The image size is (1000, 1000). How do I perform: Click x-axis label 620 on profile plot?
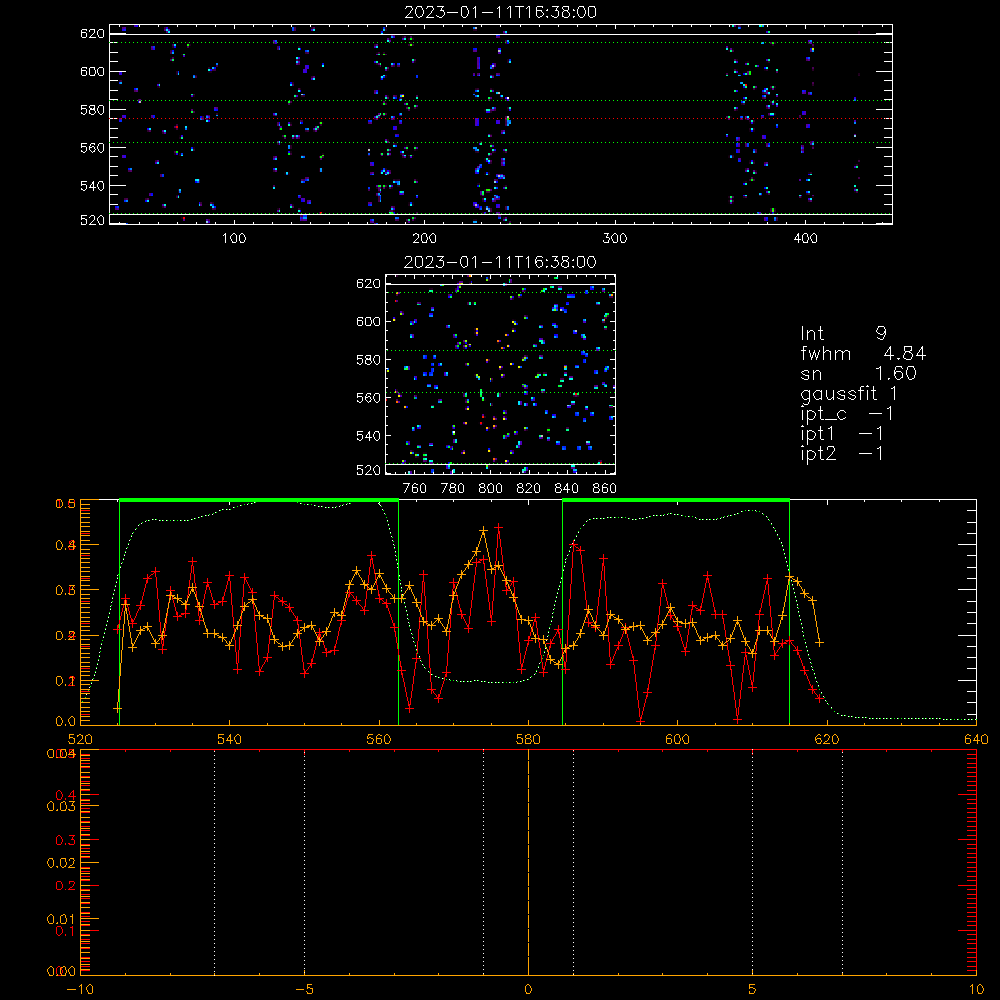tap(827, 739)
